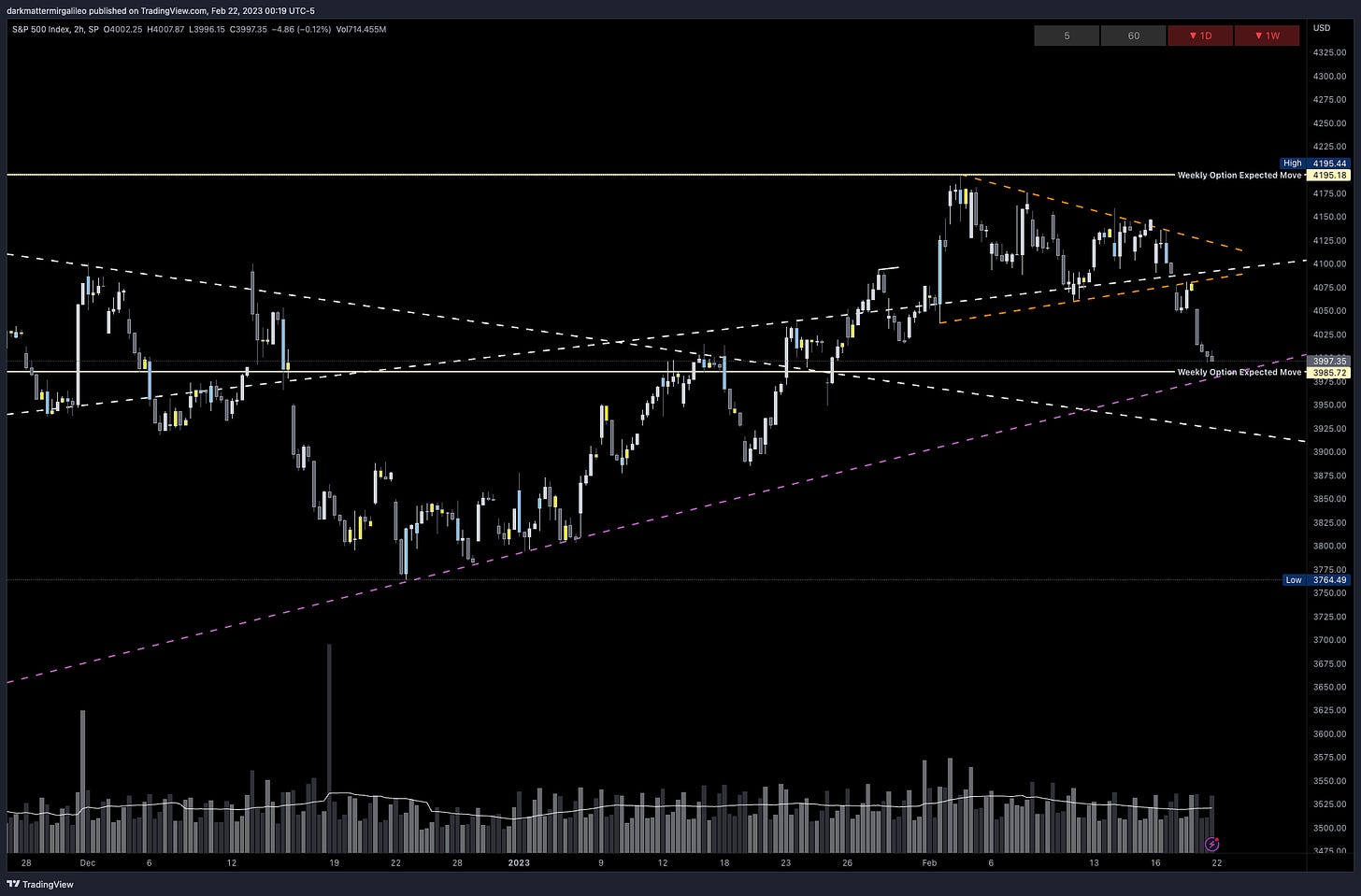The height and width of the screenshot is (896, 1361).
Task: Click the 4195.18 expected move price tag
Action: [1329, 175]
